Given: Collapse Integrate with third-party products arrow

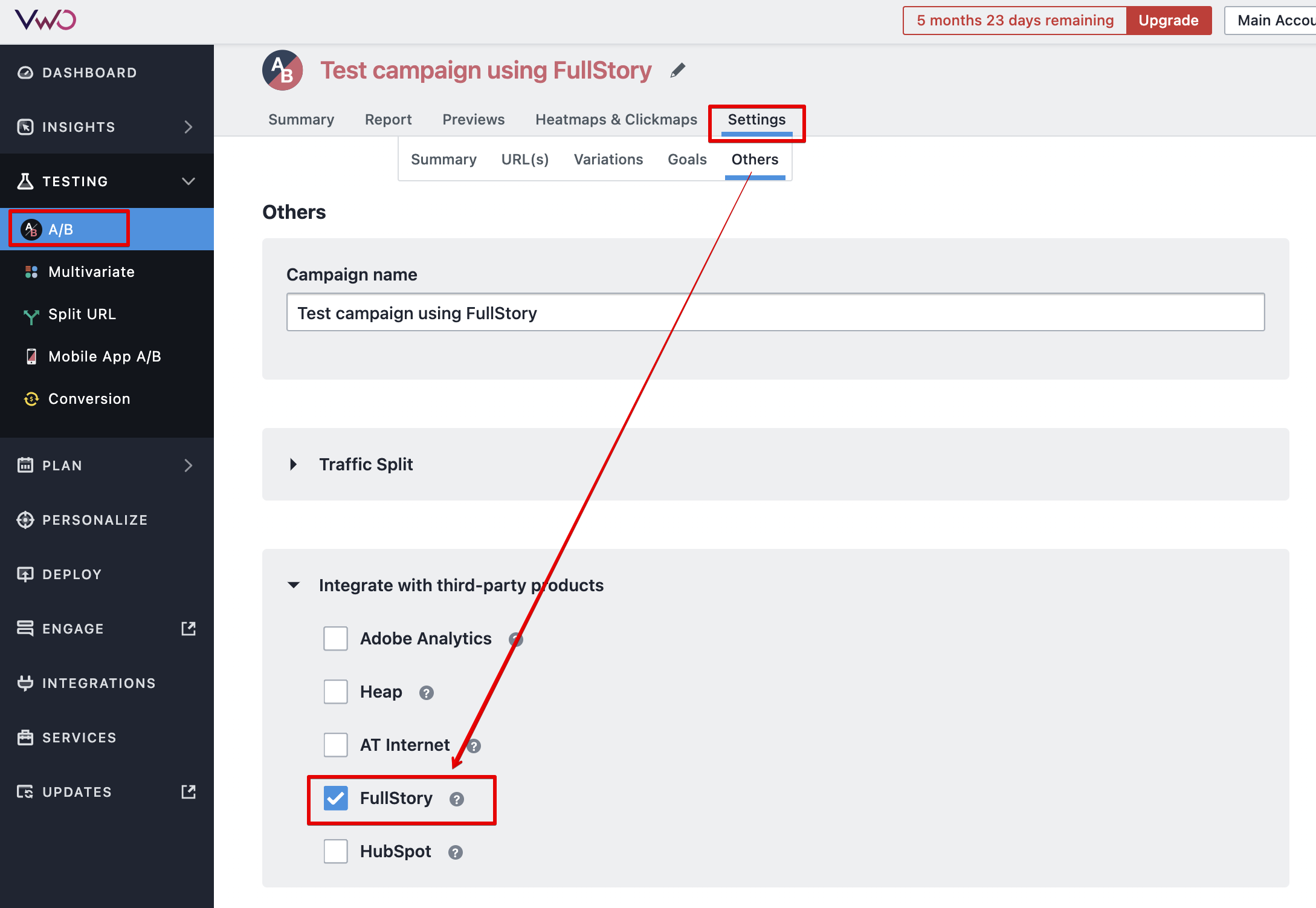Looking at the screenshot, I should [x=294, y=585].
